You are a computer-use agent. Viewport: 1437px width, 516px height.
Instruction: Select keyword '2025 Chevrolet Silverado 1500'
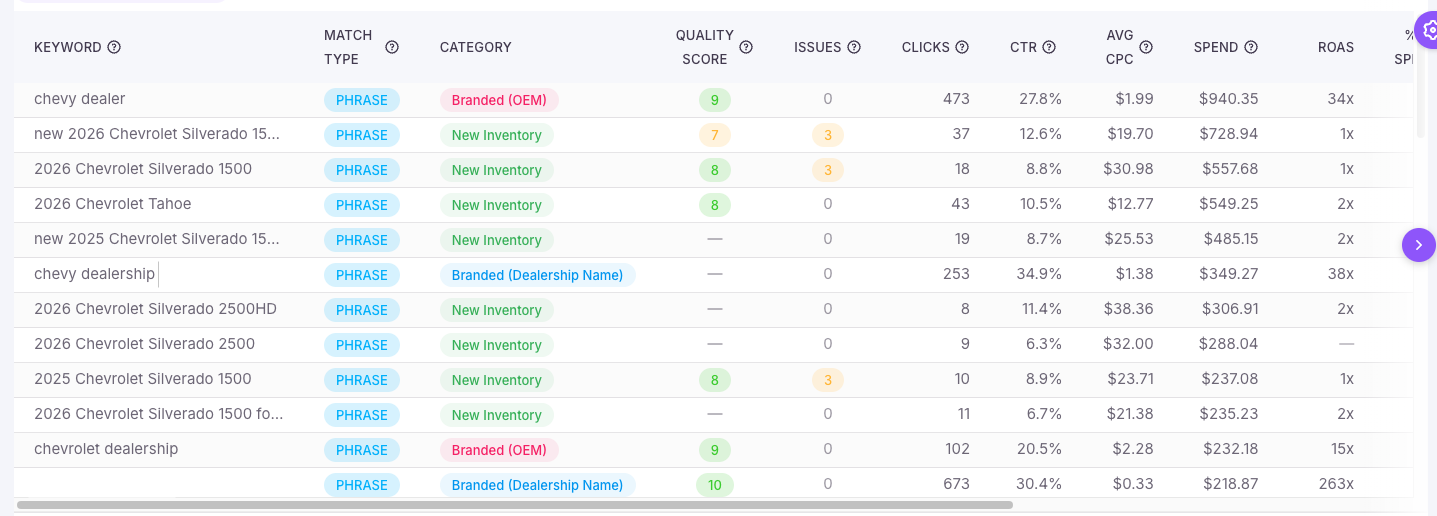[143, 379]
